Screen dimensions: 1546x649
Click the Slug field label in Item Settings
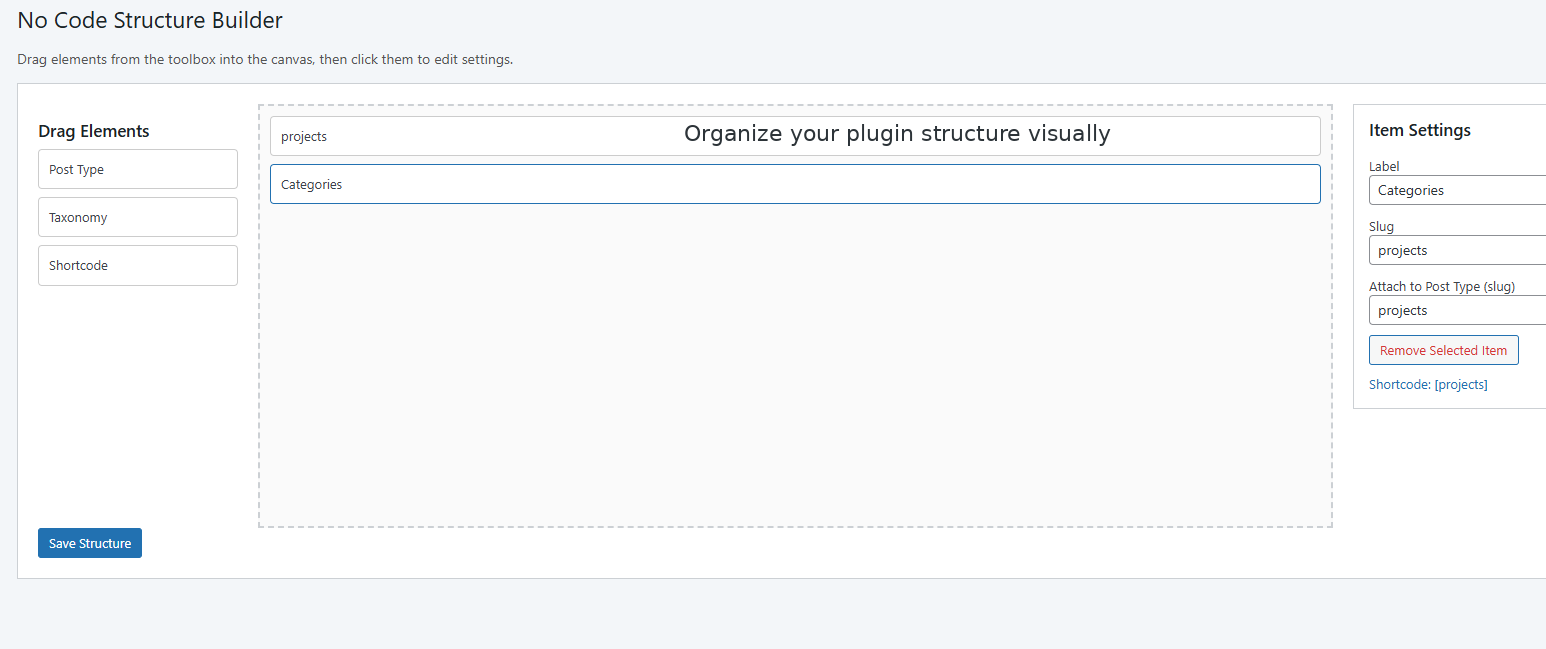click(x=1381, y=226)
